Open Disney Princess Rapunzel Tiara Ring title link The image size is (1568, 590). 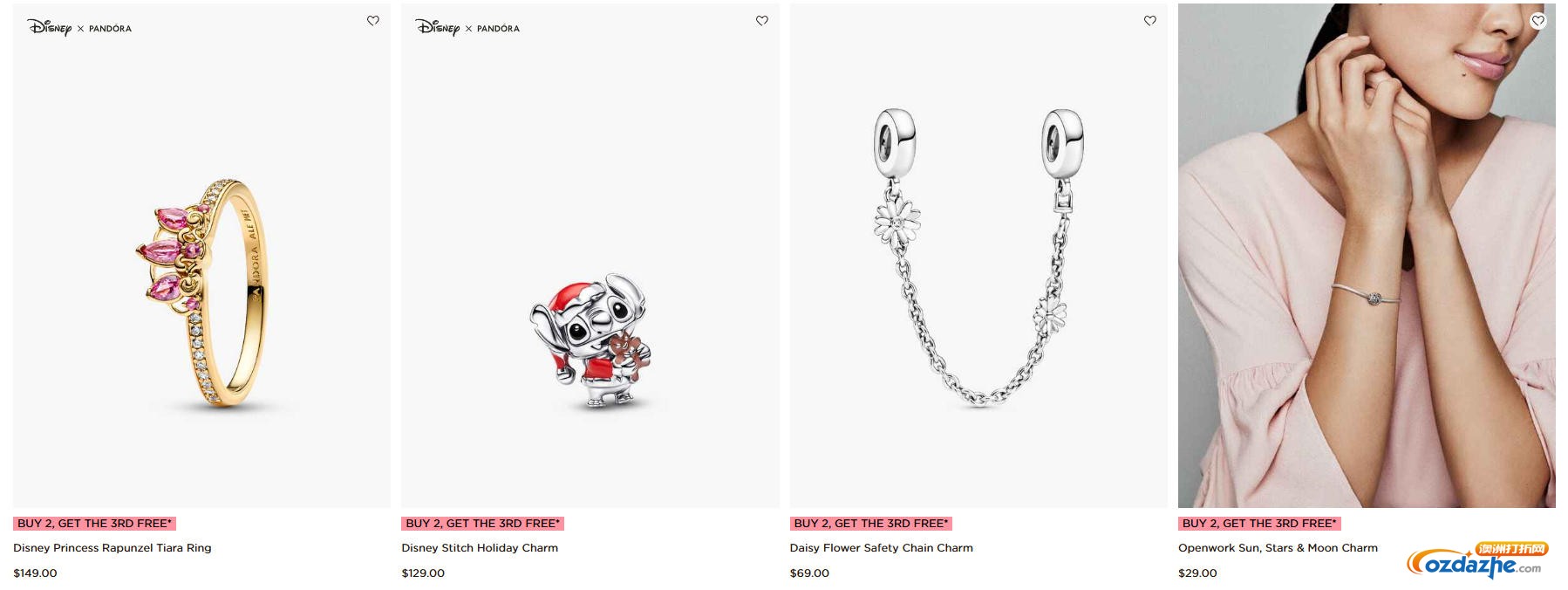(112, 548)
